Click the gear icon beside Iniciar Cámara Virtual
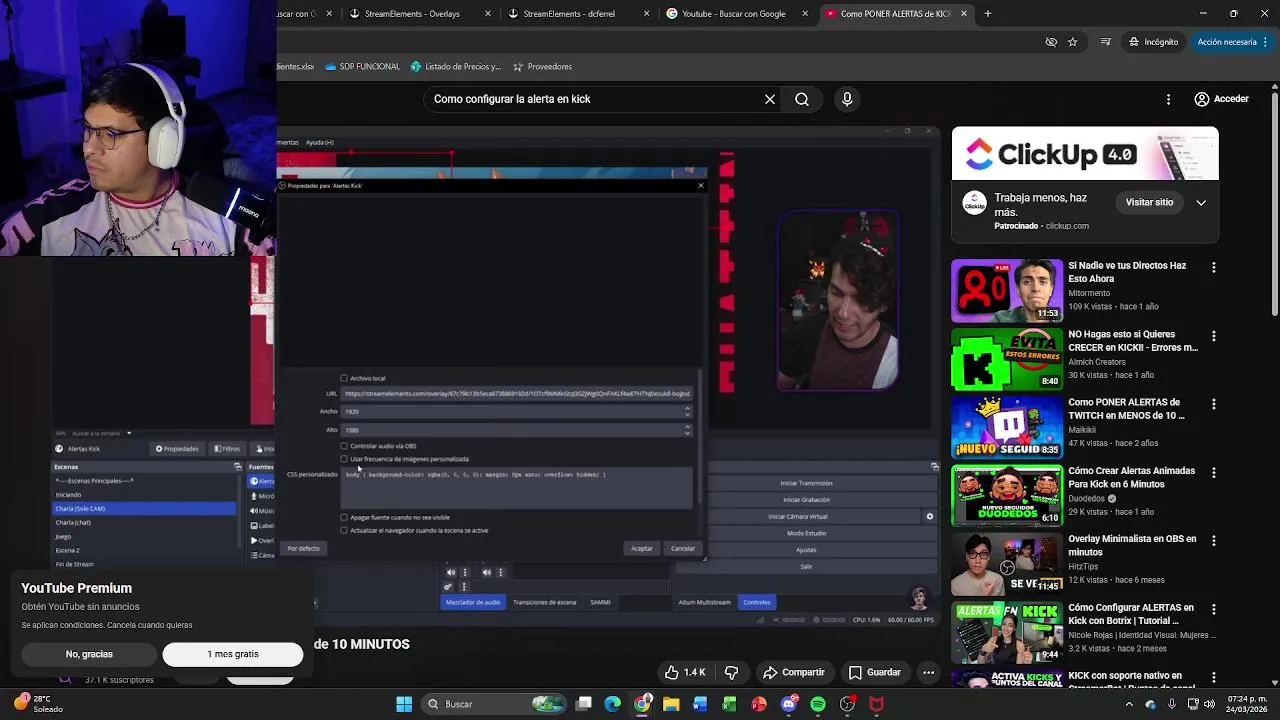The width and height of the screenshot is (1280, 720). coord(929,517)
